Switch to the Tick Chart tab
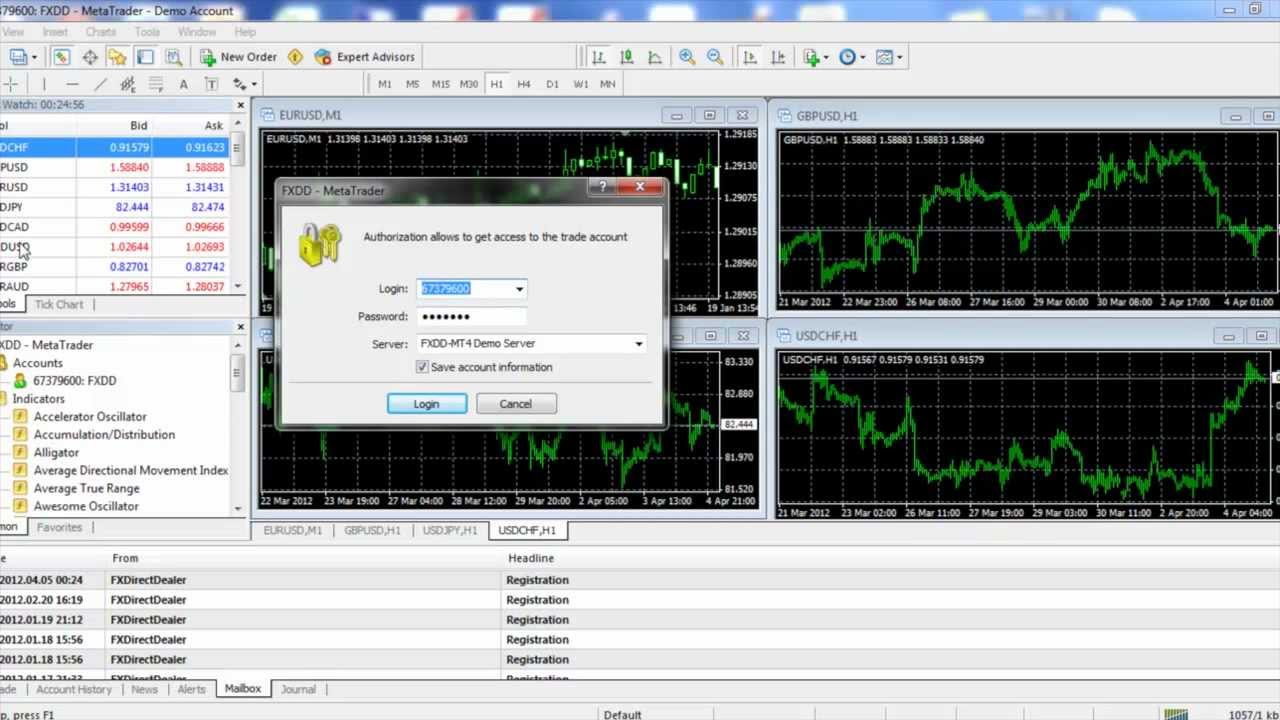 59,304
